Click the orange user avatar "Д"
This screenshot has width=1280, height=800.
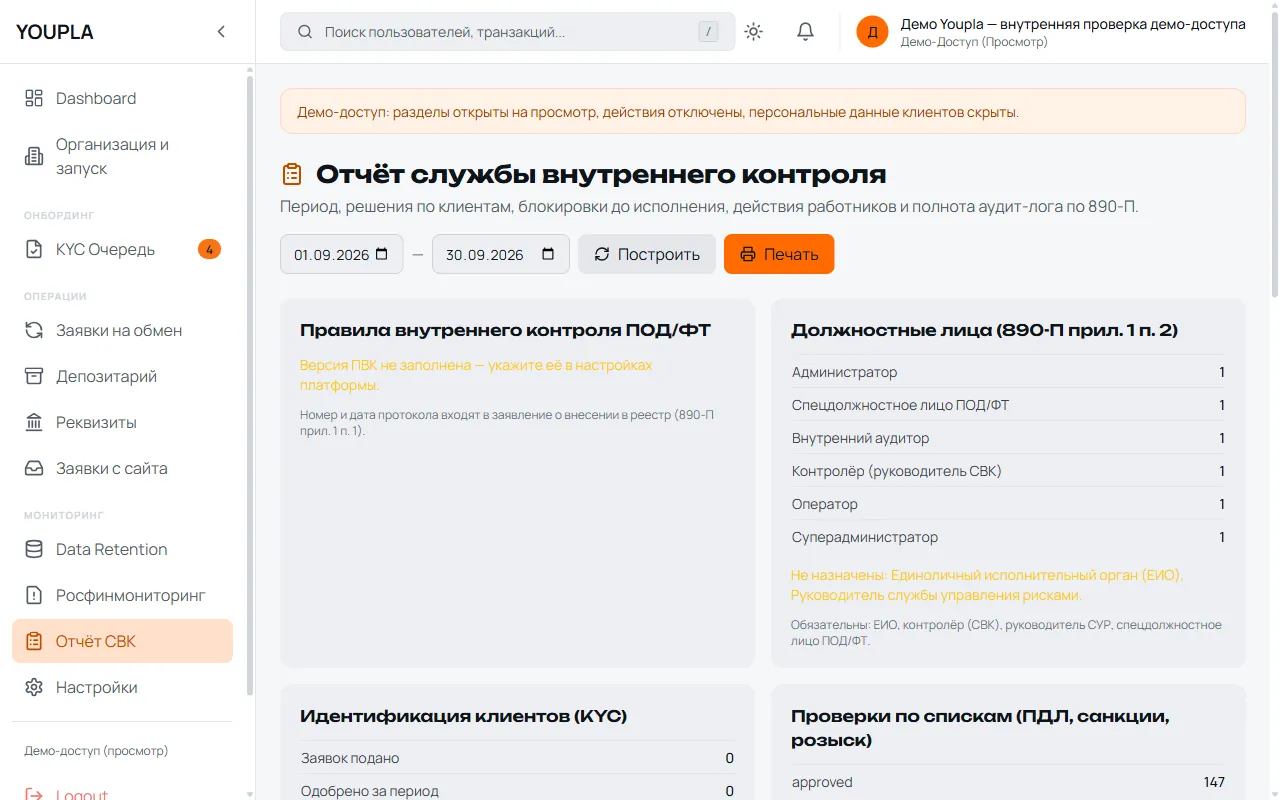[872, 32]
